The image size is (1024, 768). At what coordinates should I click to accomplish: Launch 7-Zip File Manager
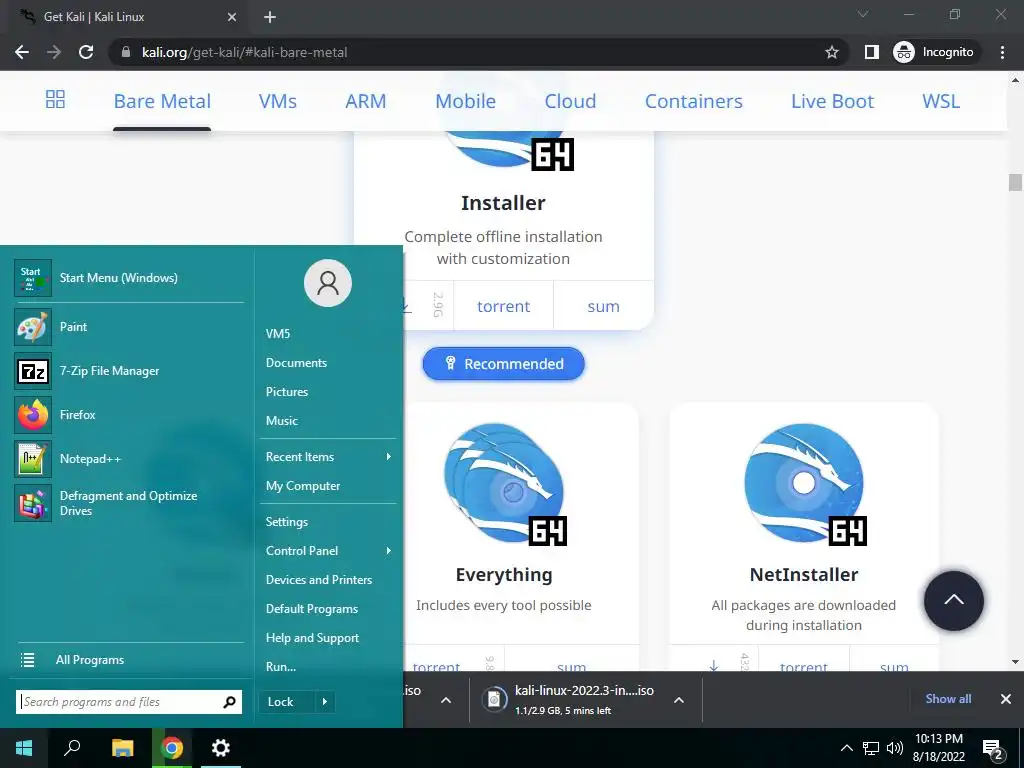[x=129, y=371]
